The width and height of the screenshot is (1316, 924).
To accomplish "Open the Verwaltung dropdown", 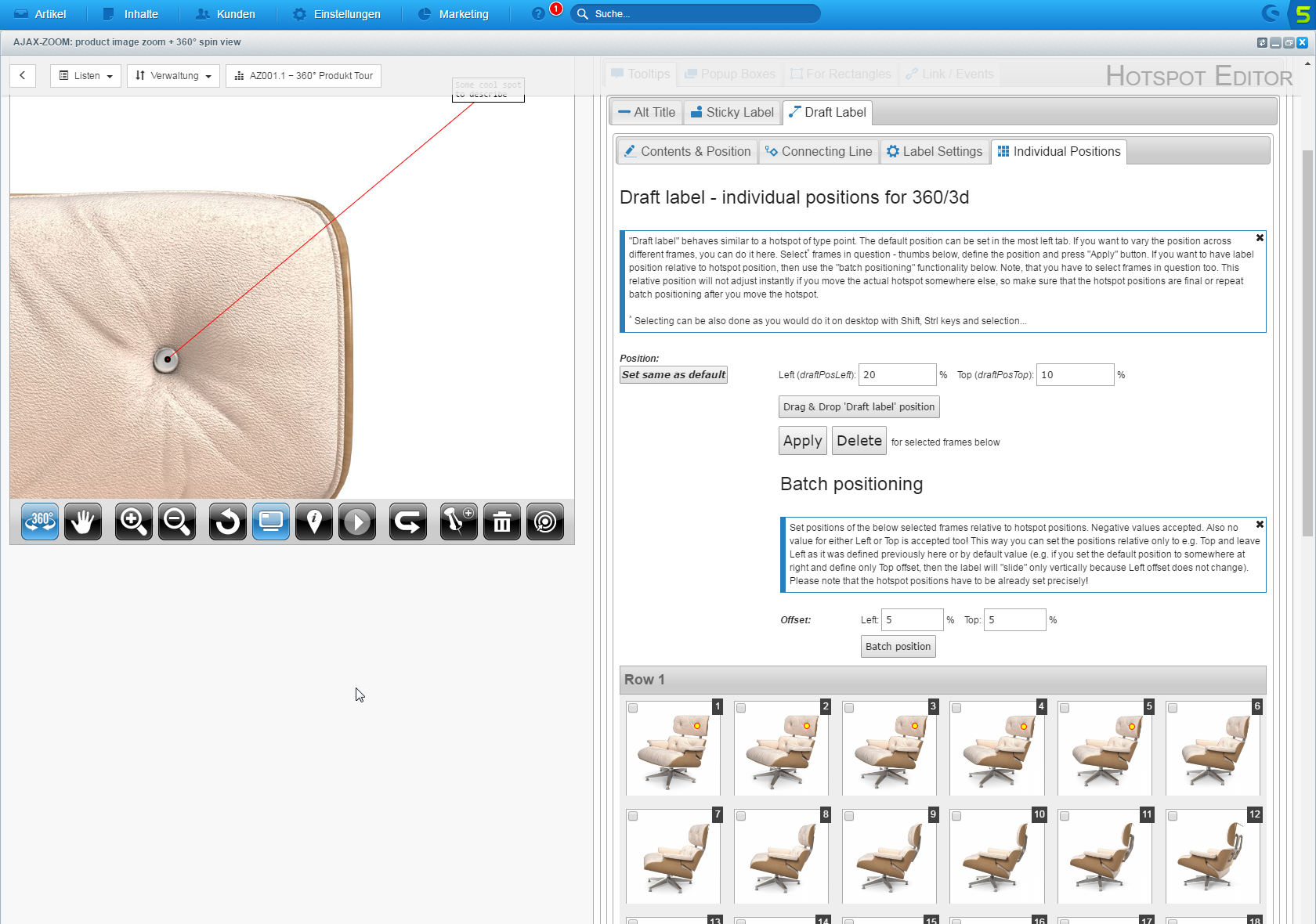I will click(x=173, y=76).
